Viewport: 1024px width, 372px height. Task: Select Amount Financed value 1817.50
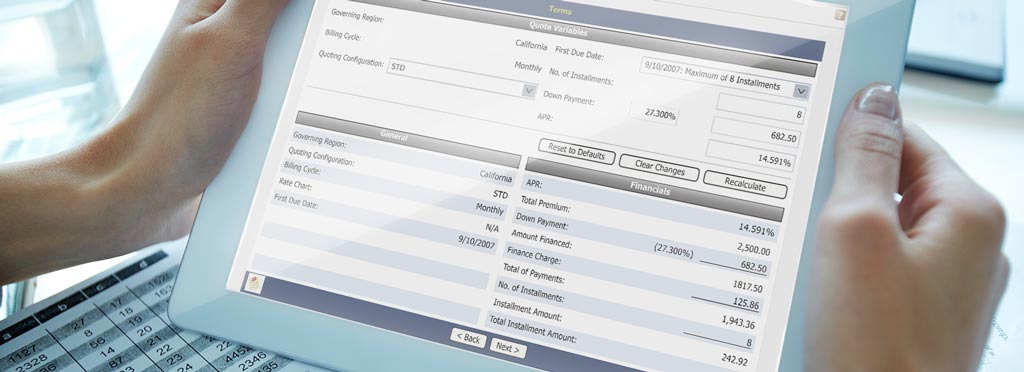(x=748, y=286)
